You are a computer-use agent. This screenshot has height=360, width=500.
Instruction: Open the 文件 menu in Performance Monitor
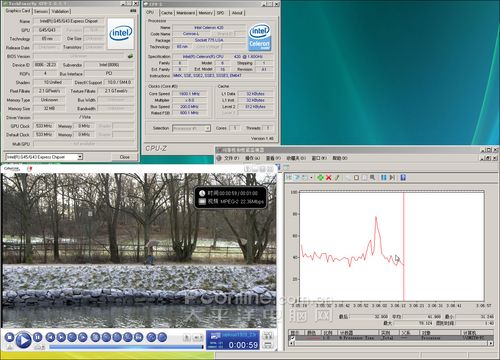[232, 158]
